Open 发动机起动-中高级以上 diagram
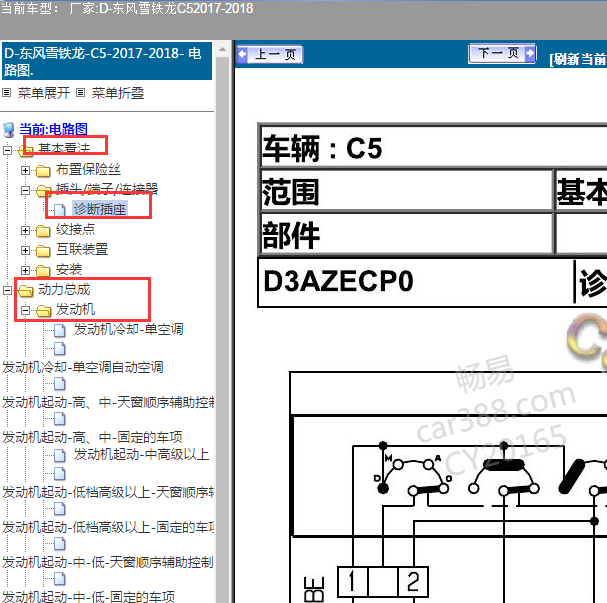 tap(142, 454)
